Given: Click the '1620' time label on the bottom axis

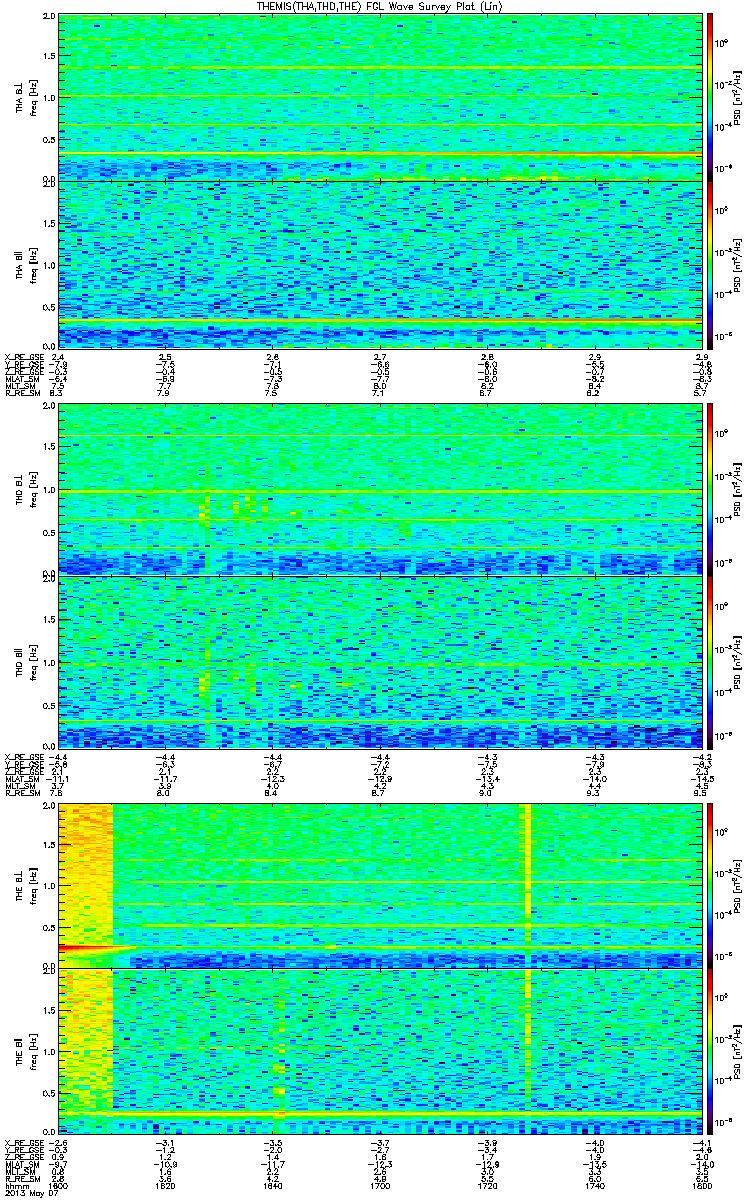Looking at the screenshot, I should (166, 1187).
